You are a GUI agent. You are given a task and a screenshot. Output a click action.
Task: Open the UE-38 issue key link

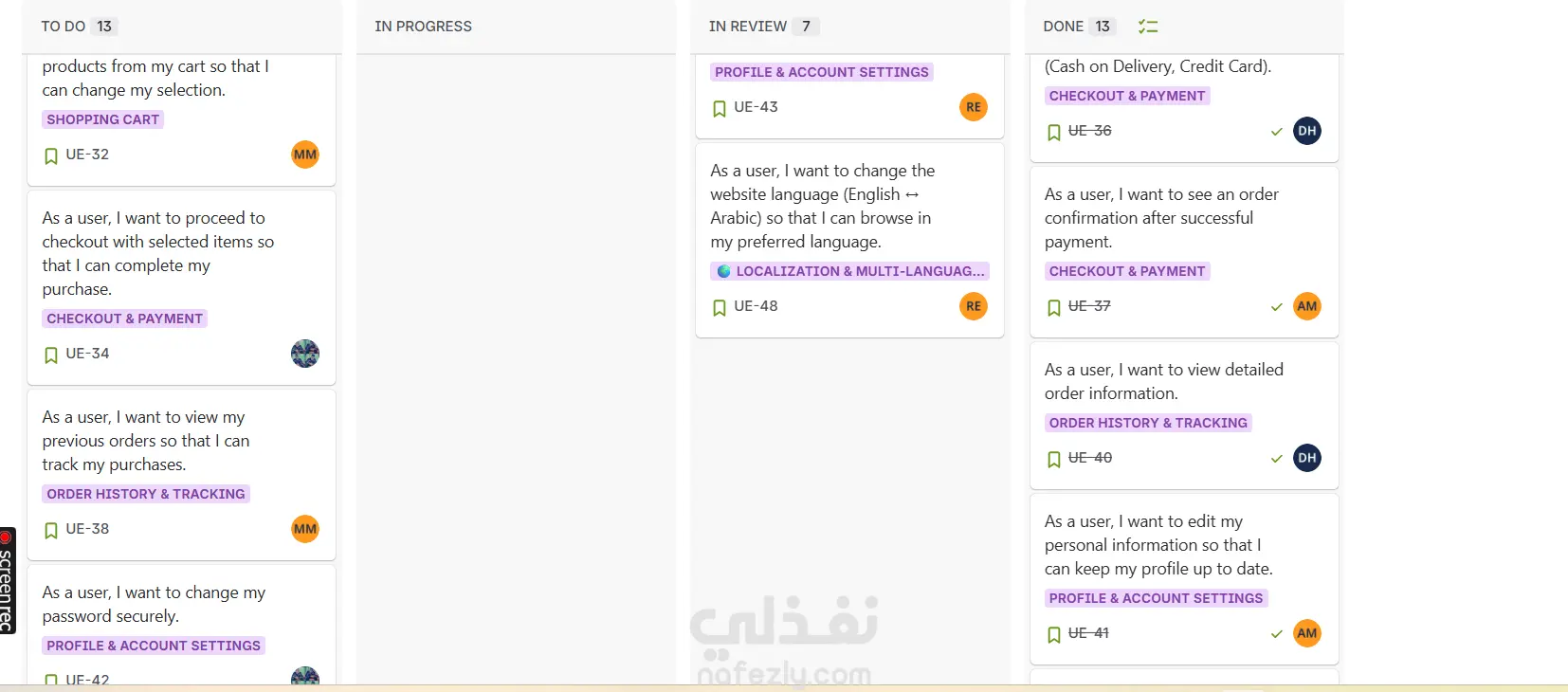tap(87, 529)
